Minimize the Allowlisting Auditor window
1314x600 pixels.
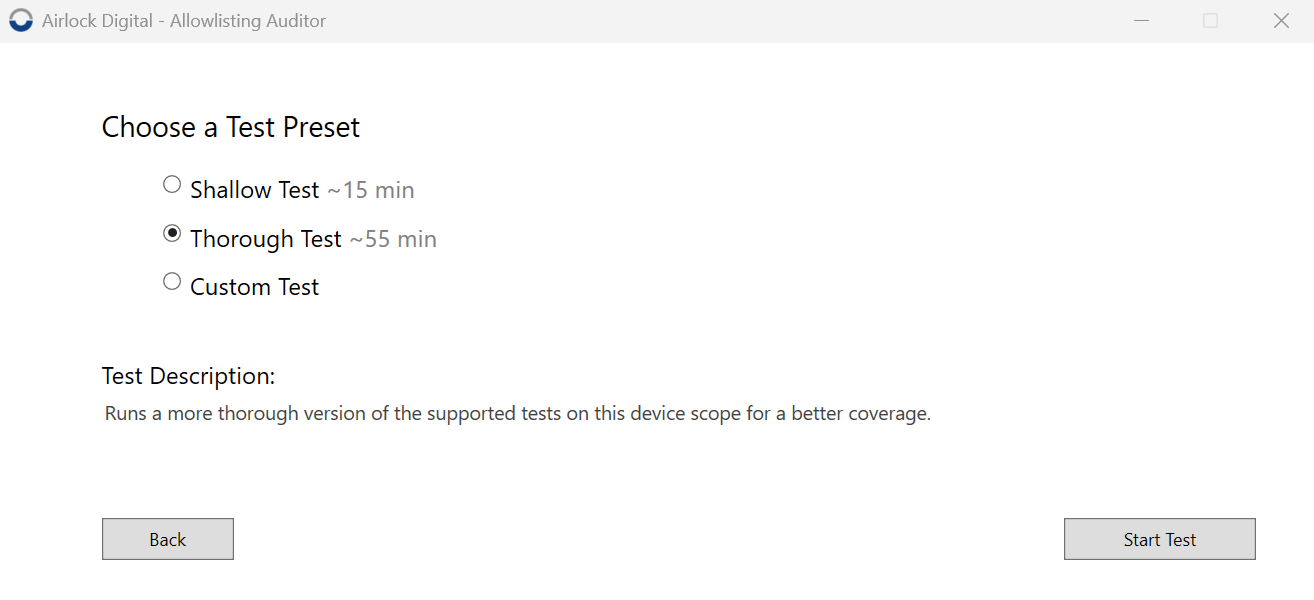(1140, 21)
